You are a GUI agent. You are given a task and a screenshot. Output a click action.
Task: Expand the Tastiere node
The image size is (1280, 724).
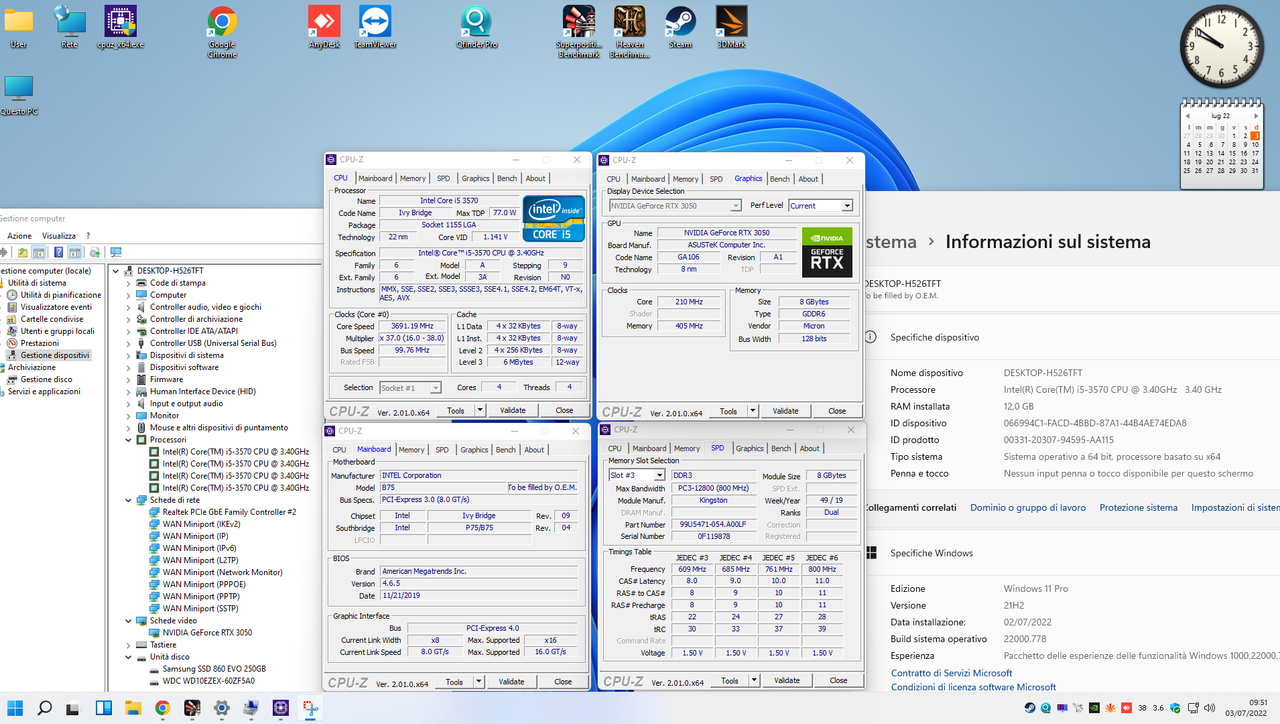click(129, 645)
